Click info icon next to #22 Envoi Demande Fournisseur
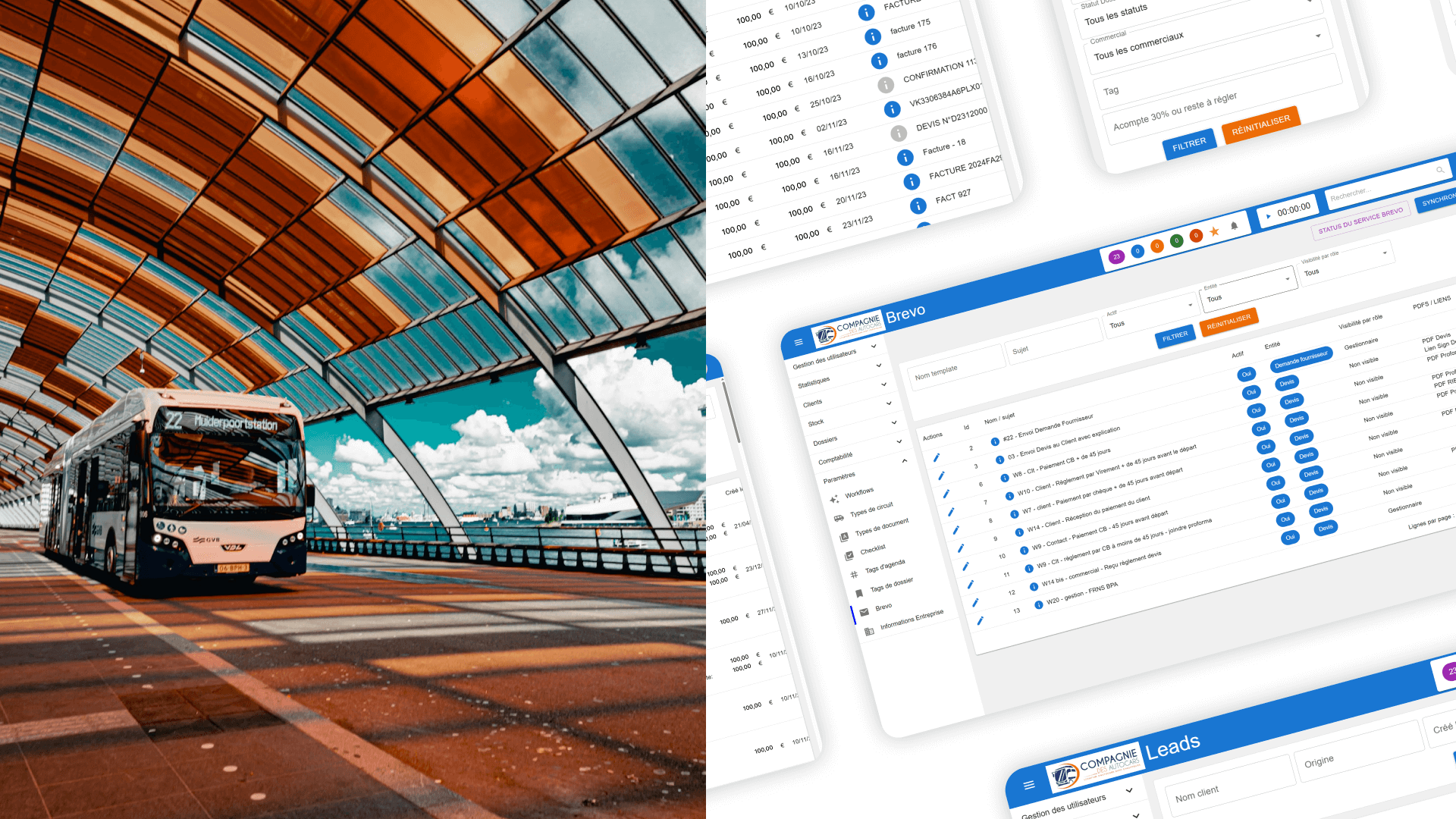 coord(995,441)
